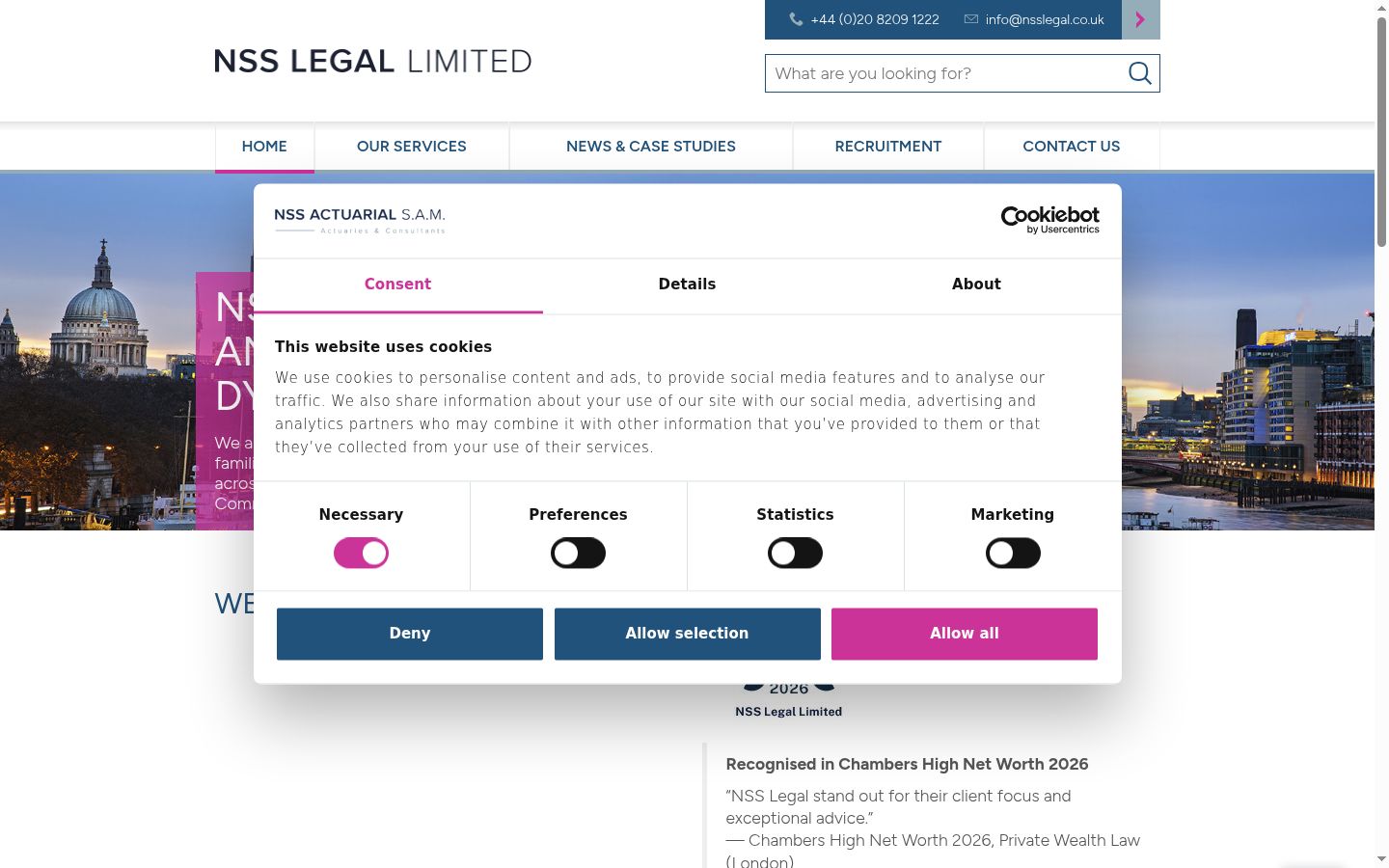This screenshot has height=868, width=1389.
Task: Click the Cookiebot by Usercentrics logo
Action: click(1049, 220)
